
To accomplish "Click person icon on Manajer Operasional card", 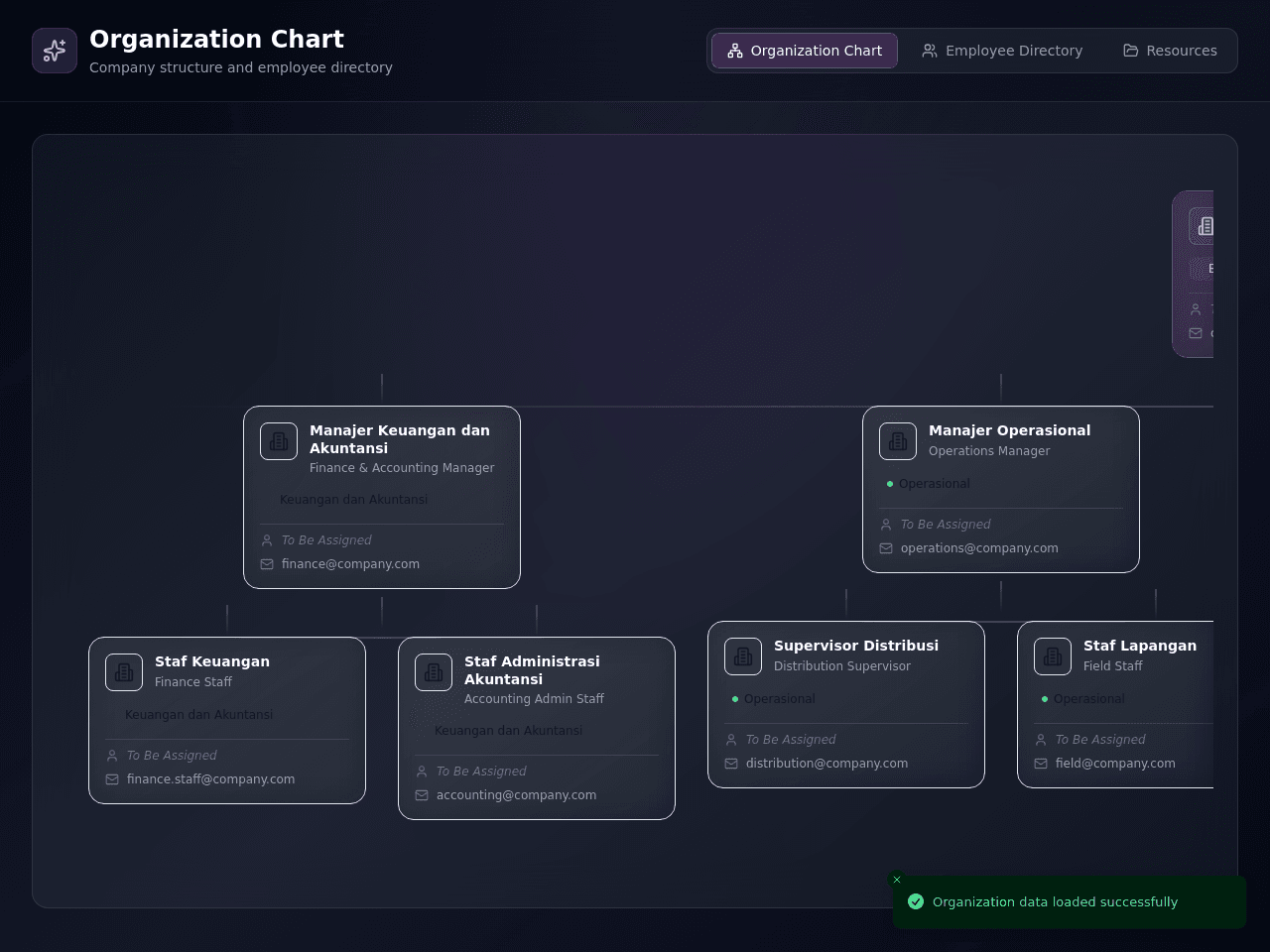I will [x=886, y=525].
